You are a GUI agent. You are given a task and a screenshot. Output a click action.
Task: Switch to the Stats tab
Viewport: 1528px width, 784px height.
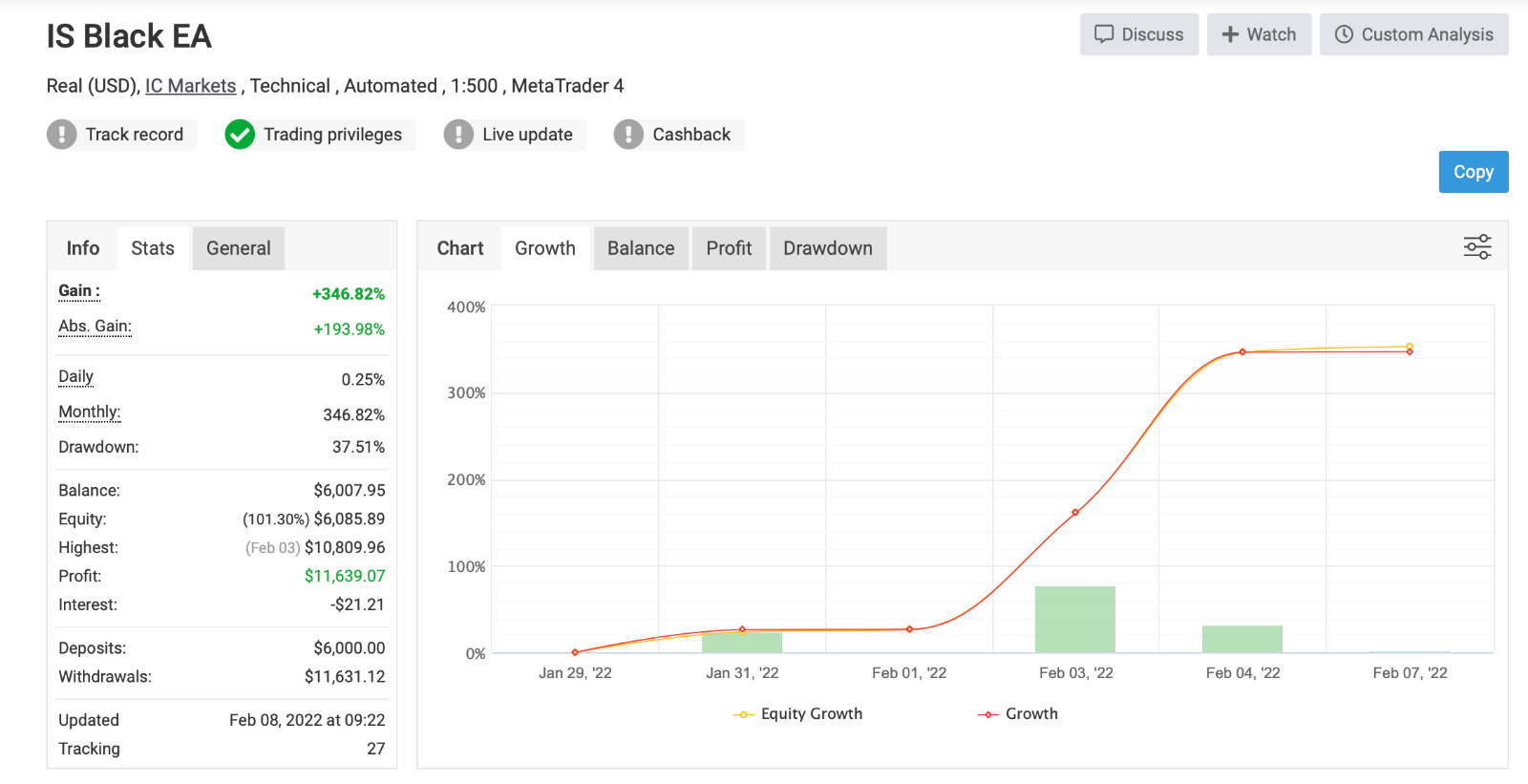pyautogui.click(x=153, y=248)
